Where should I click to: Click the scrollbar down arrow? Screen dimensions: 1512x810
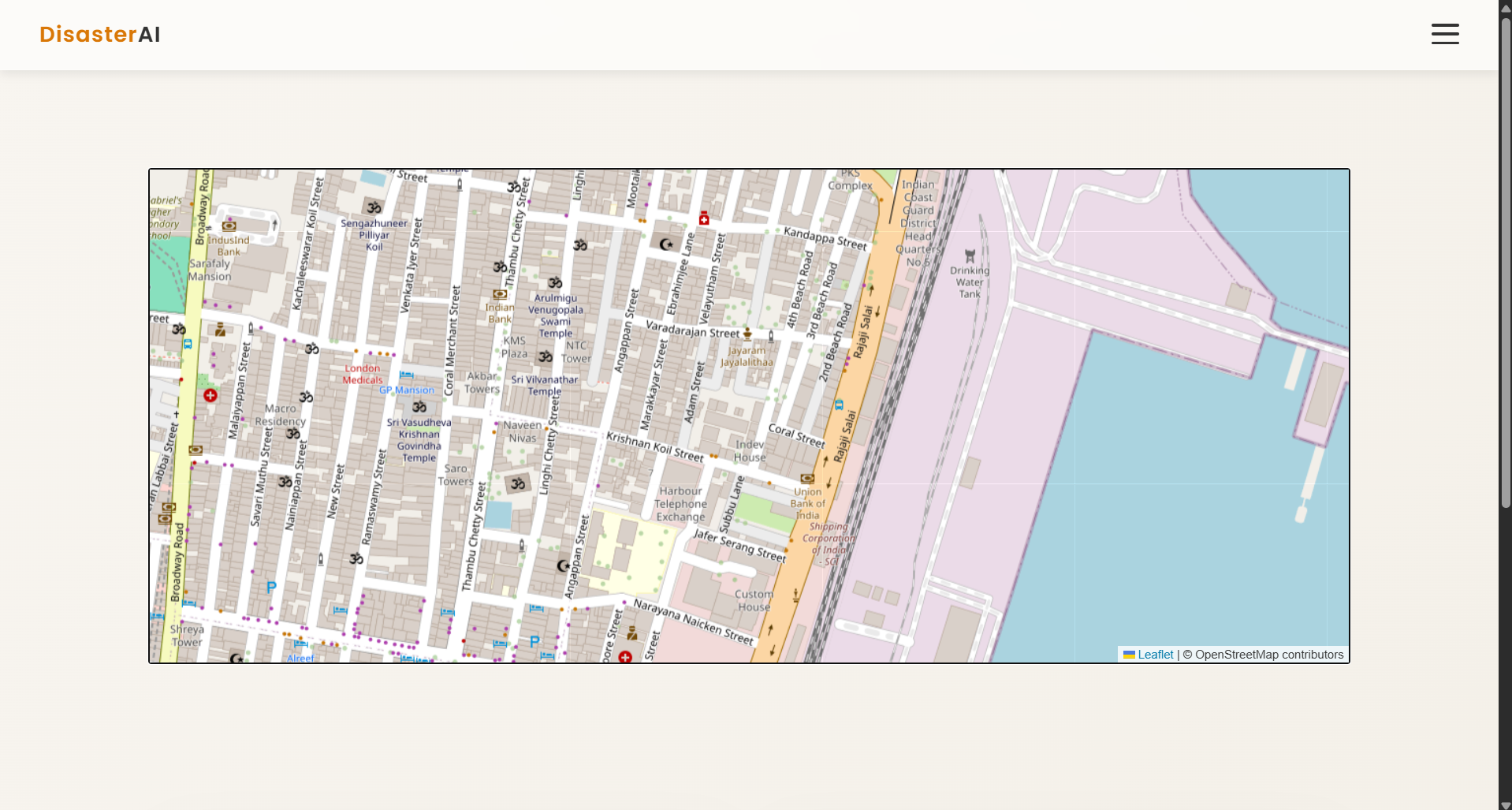tap(1506, 804)
